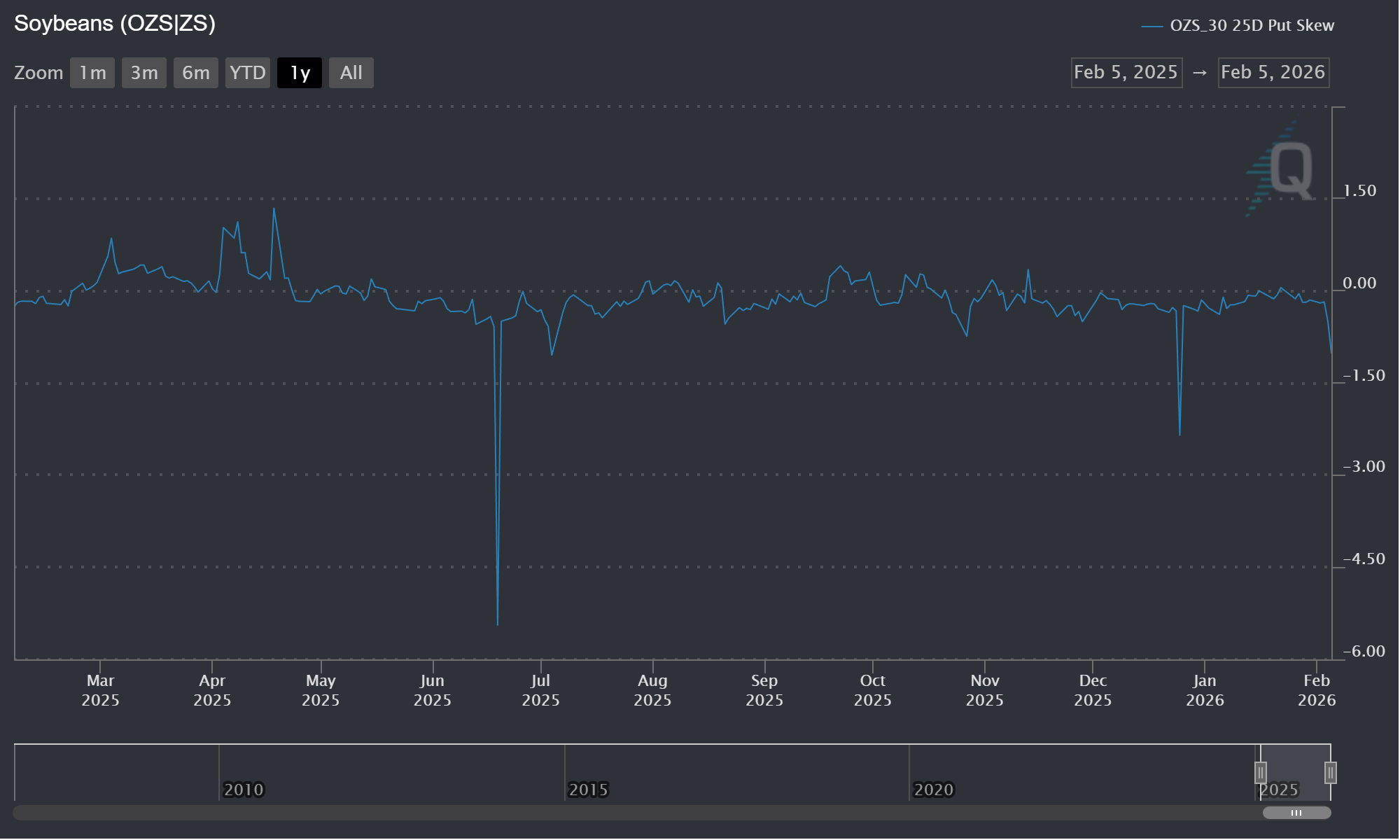Switch chart to YTD range
The image size is (1400, 840).
(x=248, y=73)
